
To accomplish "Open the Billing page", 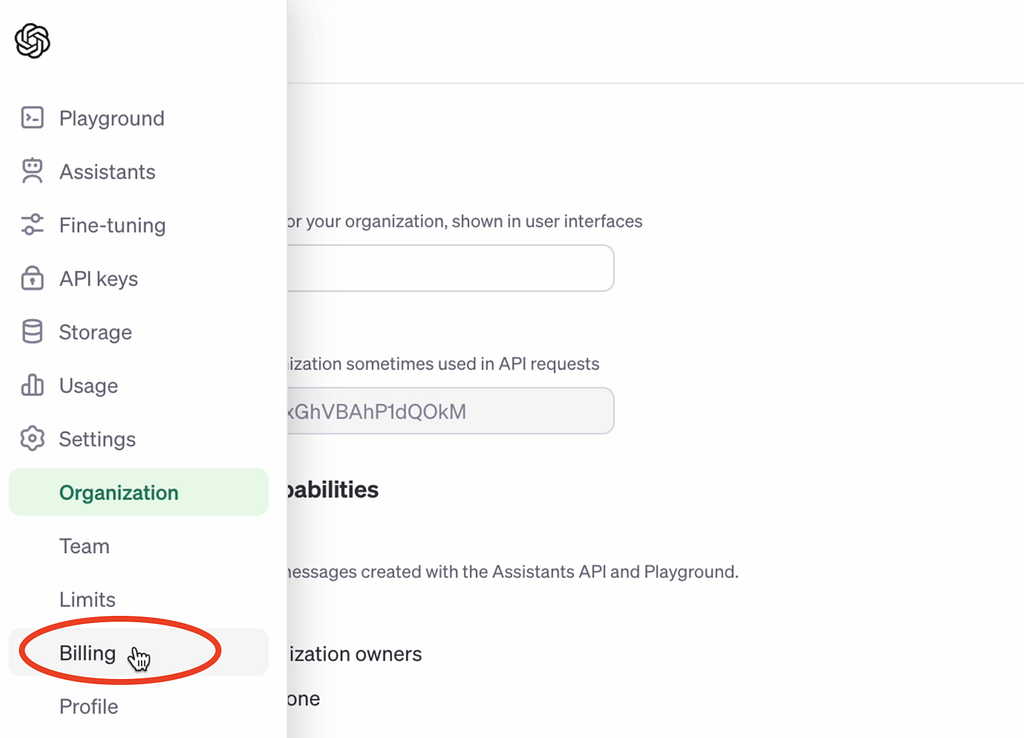I will pyautogui.click(x=86, y=652).
